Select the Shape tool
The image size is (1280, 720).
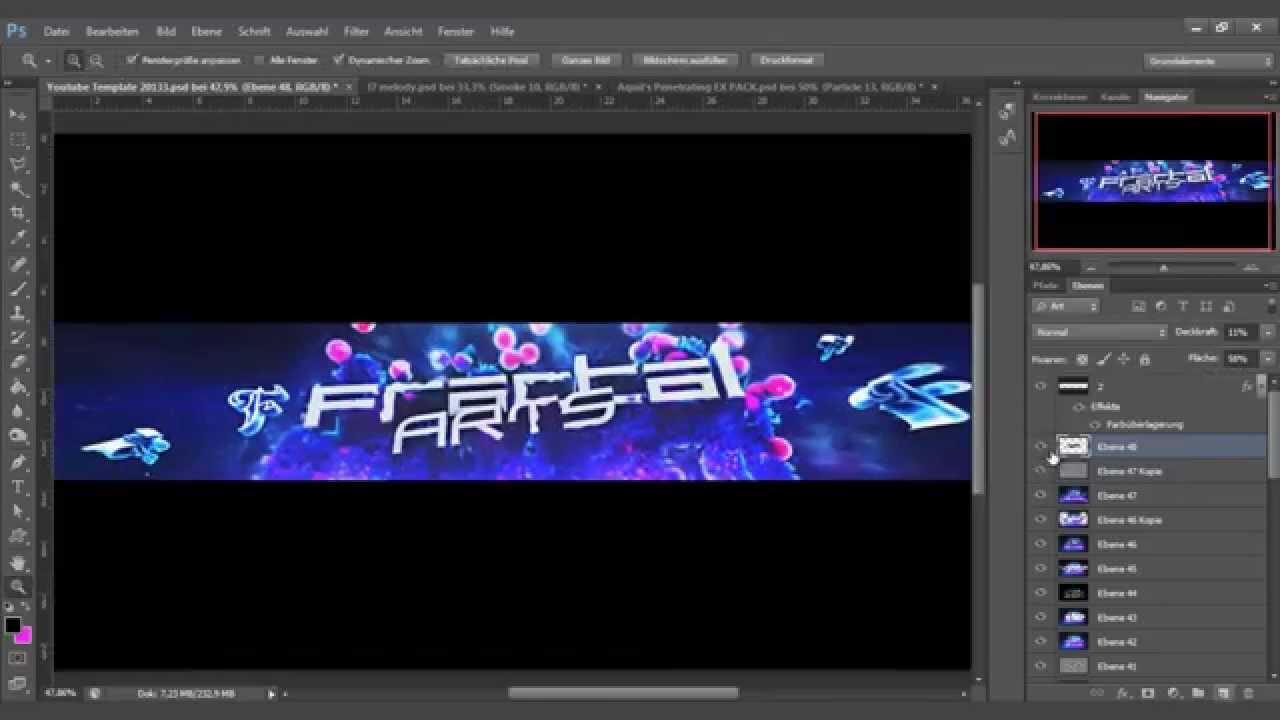(x=18, y=537)
